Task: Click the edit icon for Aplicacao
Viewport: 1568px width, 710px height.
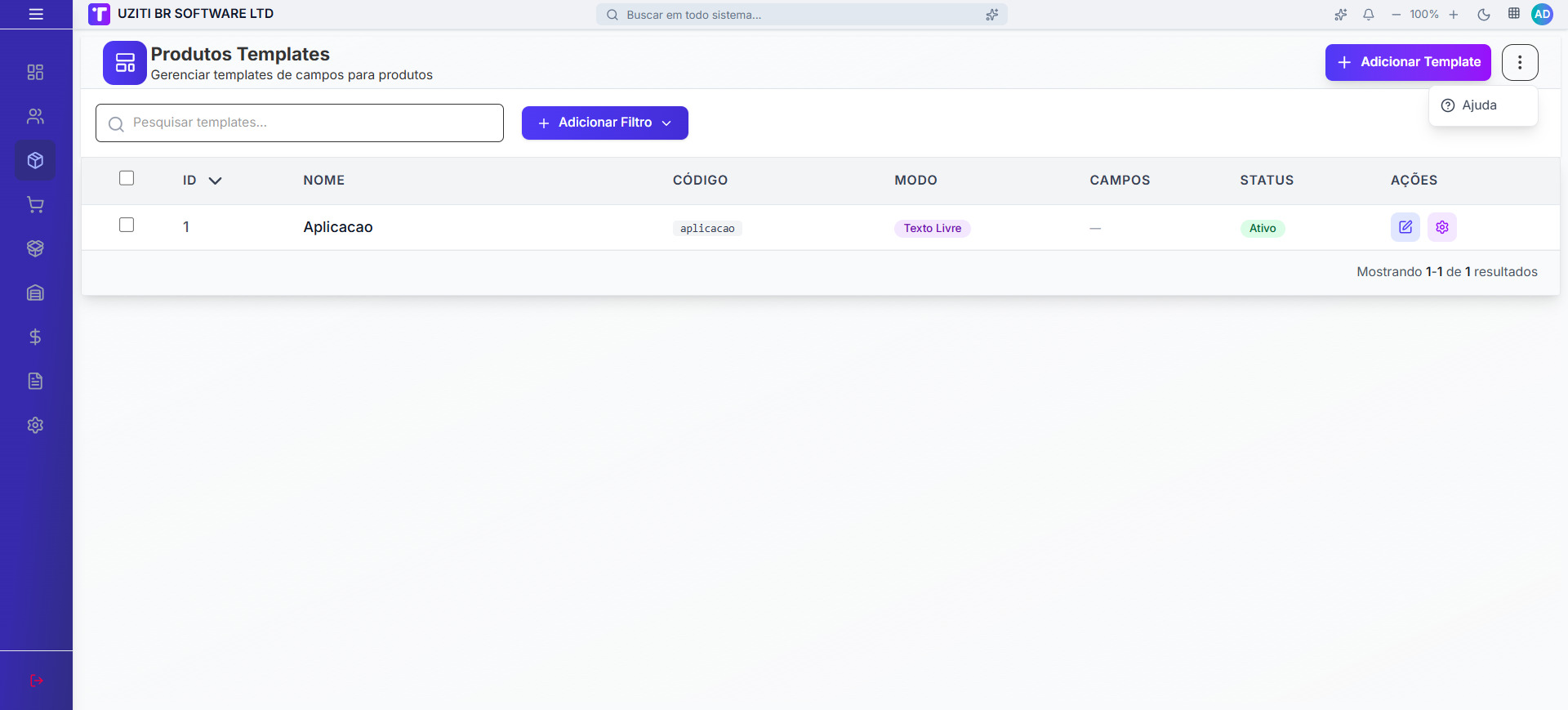Action: coord(1405,227)
